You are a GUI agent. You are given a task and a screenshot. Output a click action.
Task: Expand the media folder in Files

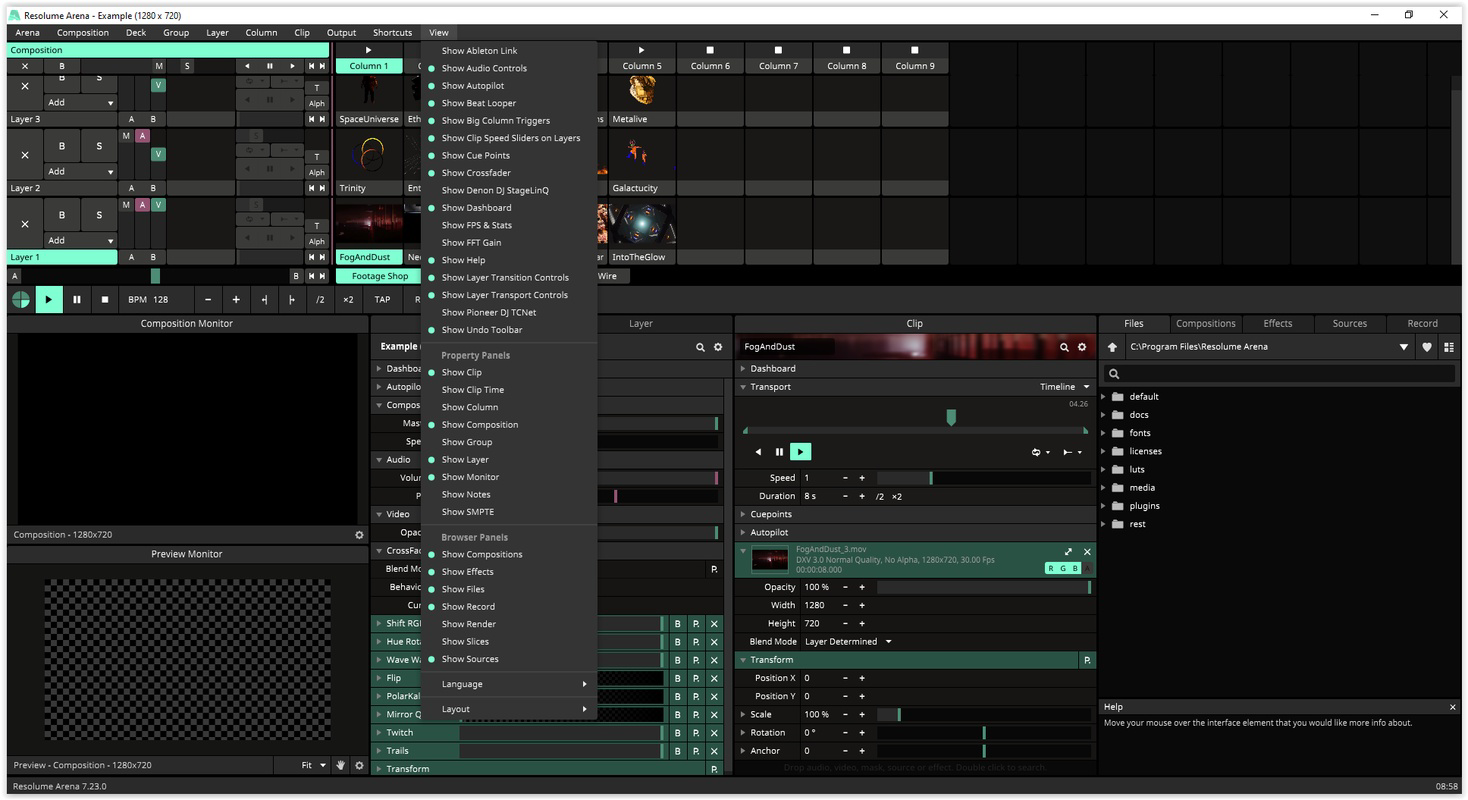[1104, 488]
